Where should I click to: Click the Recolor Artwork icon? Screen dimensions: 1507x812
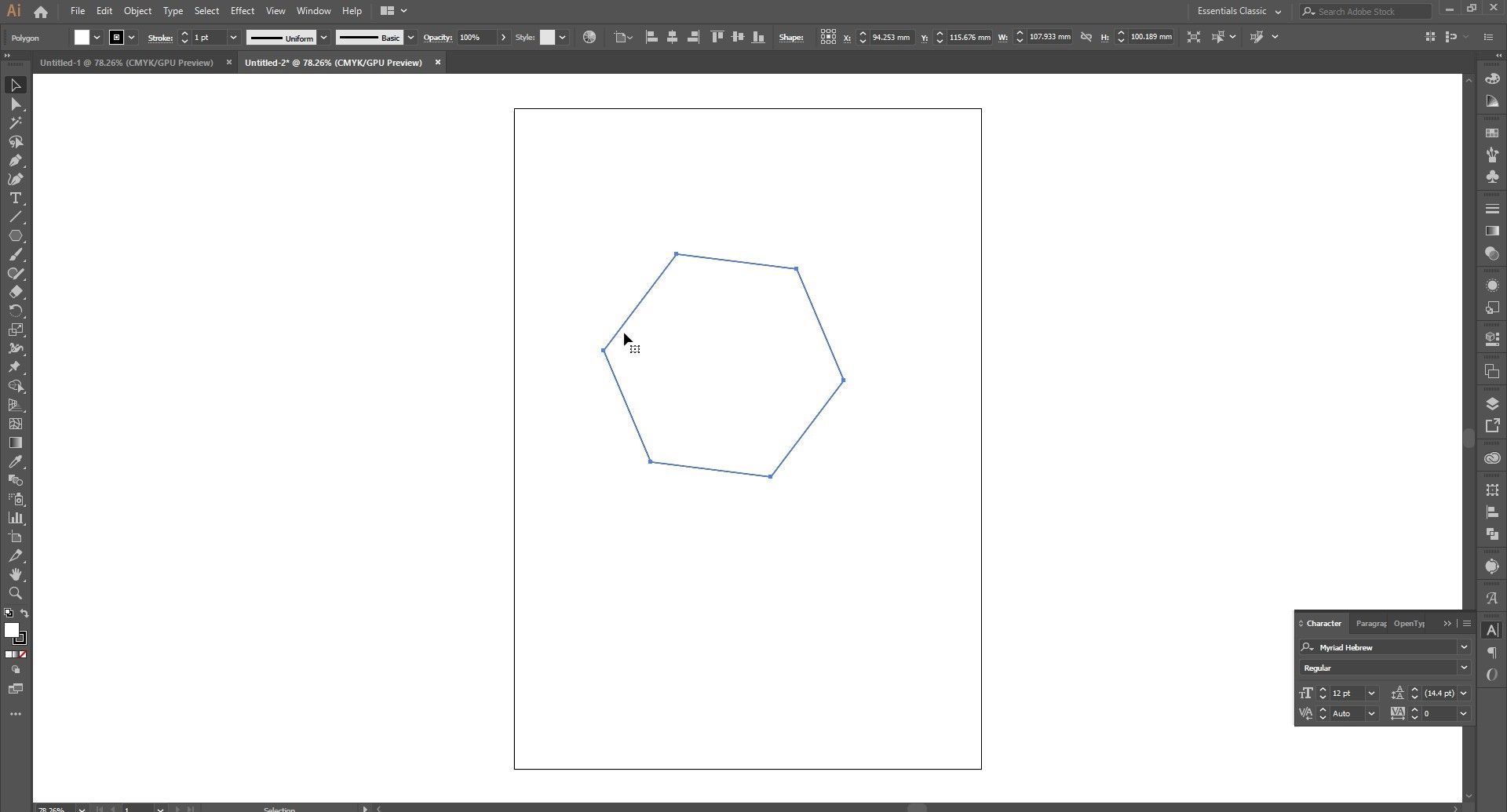point(589,38)
